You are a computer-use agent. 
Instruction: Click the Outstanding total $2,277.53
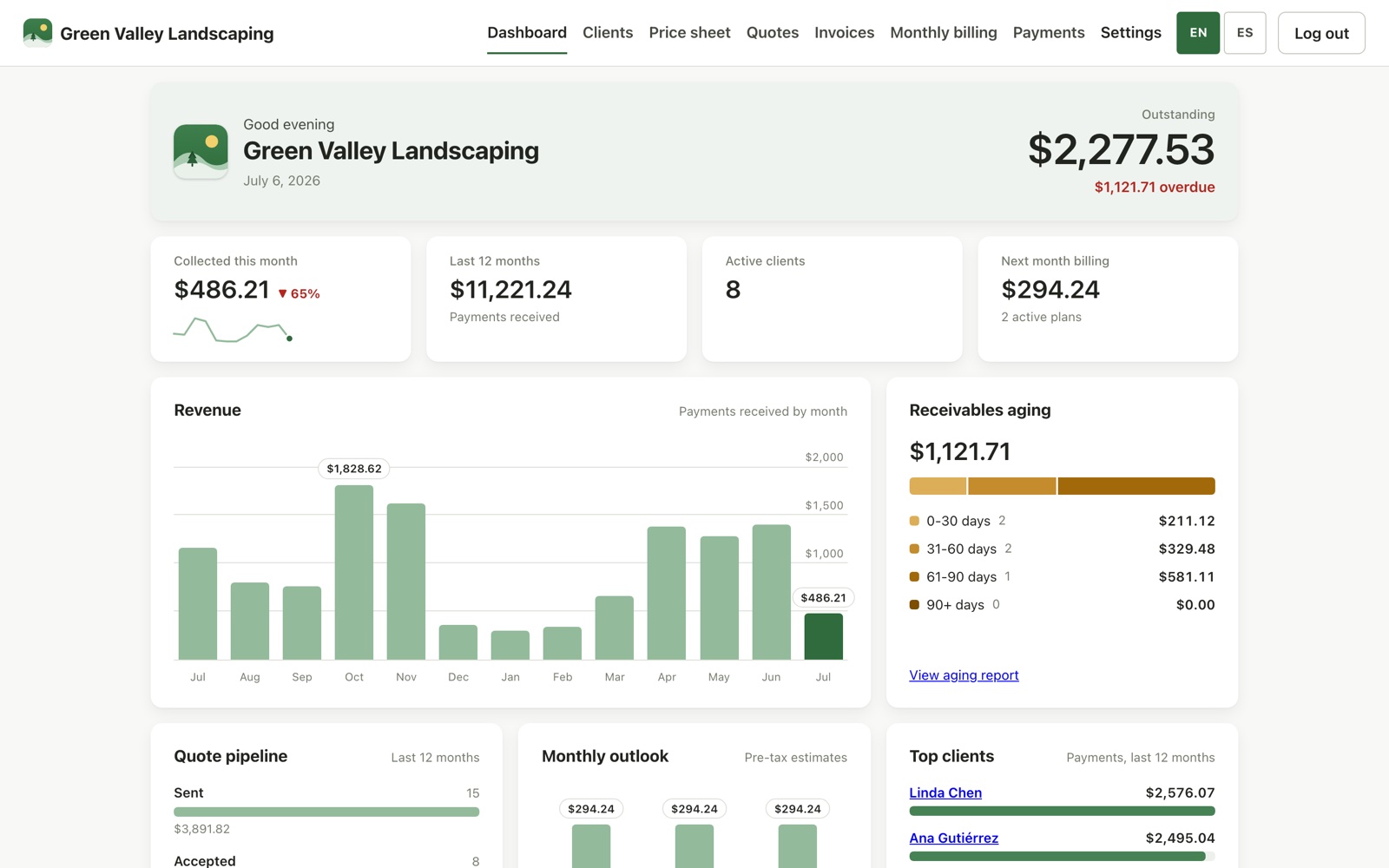[x=1121, y=149]
